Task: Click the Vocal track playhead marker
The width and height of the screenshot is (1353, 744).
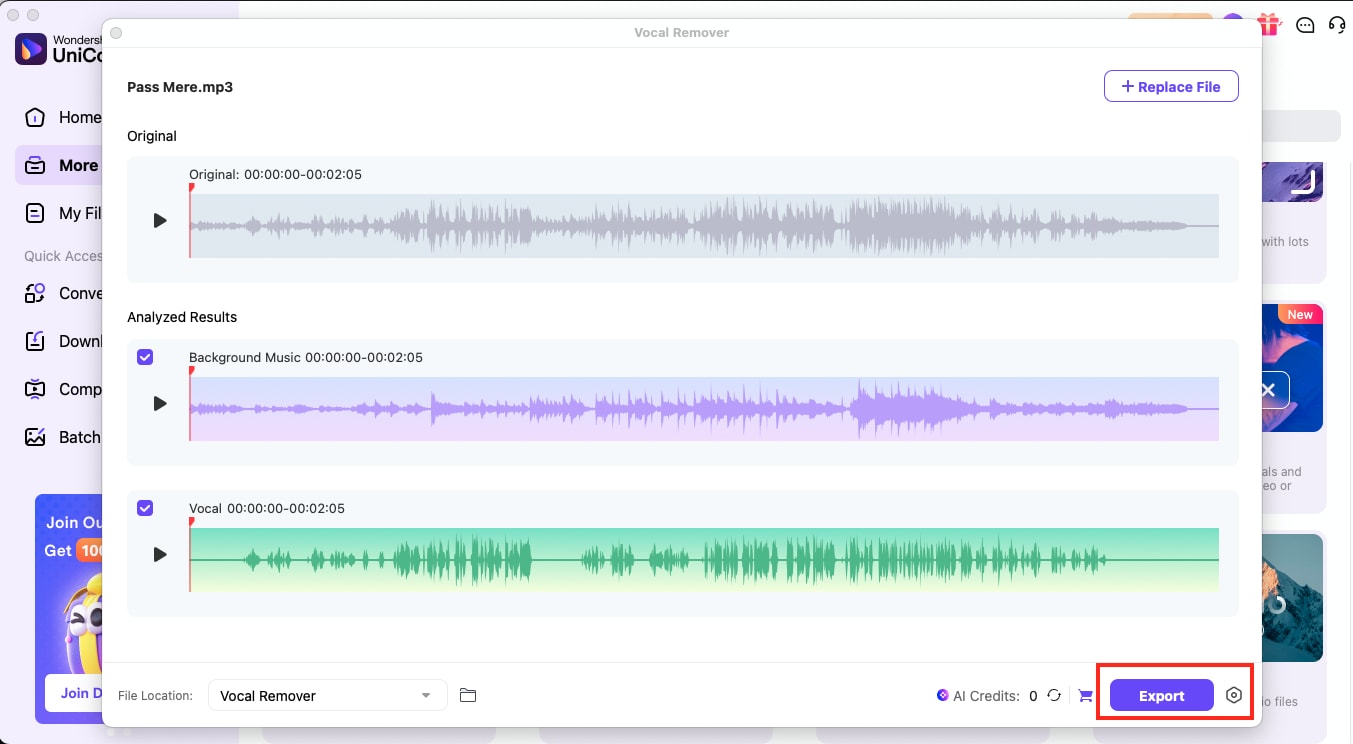Action: pyautogui.click(x=191, y=521)
